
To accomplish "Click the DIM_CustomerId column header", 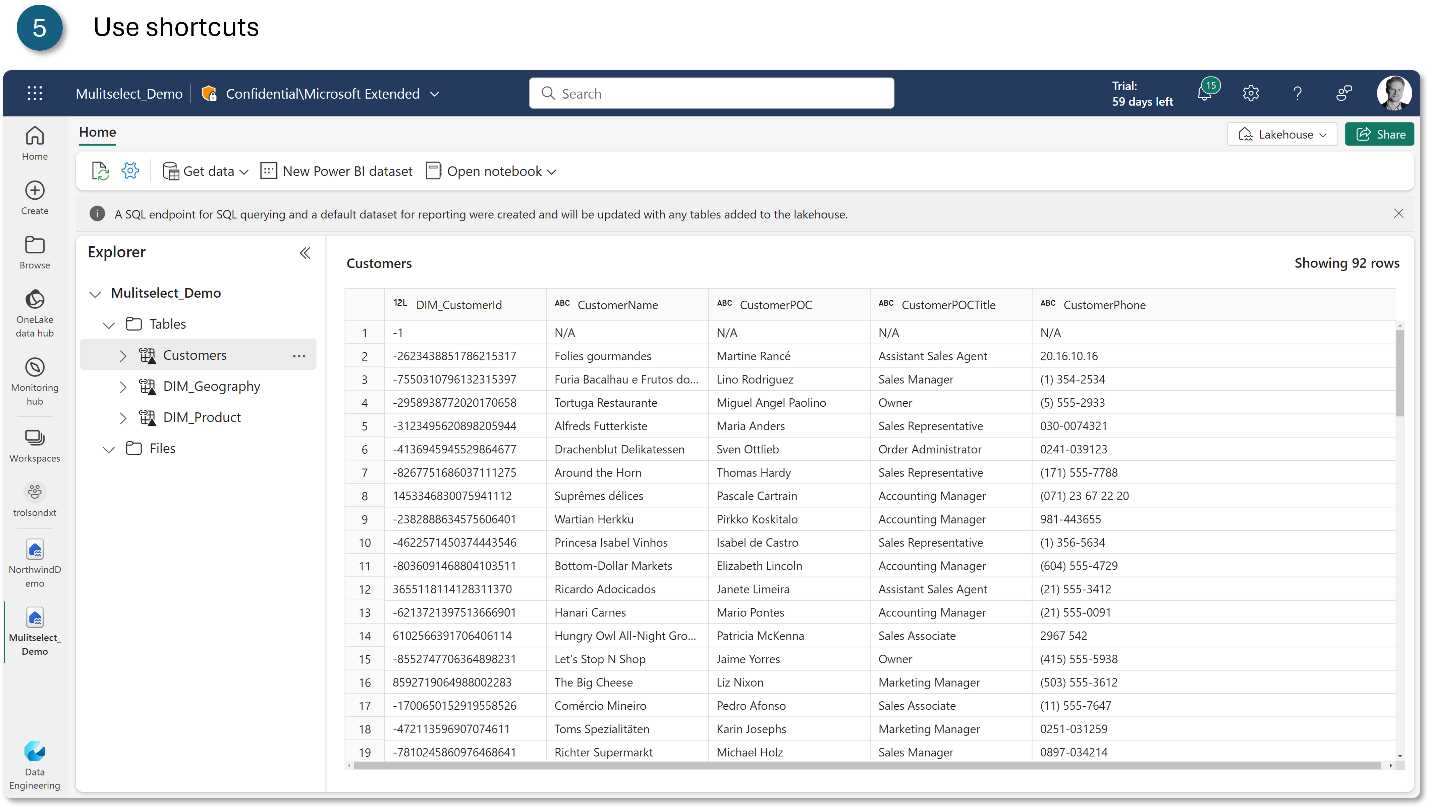I will click(x=465, y=304).
